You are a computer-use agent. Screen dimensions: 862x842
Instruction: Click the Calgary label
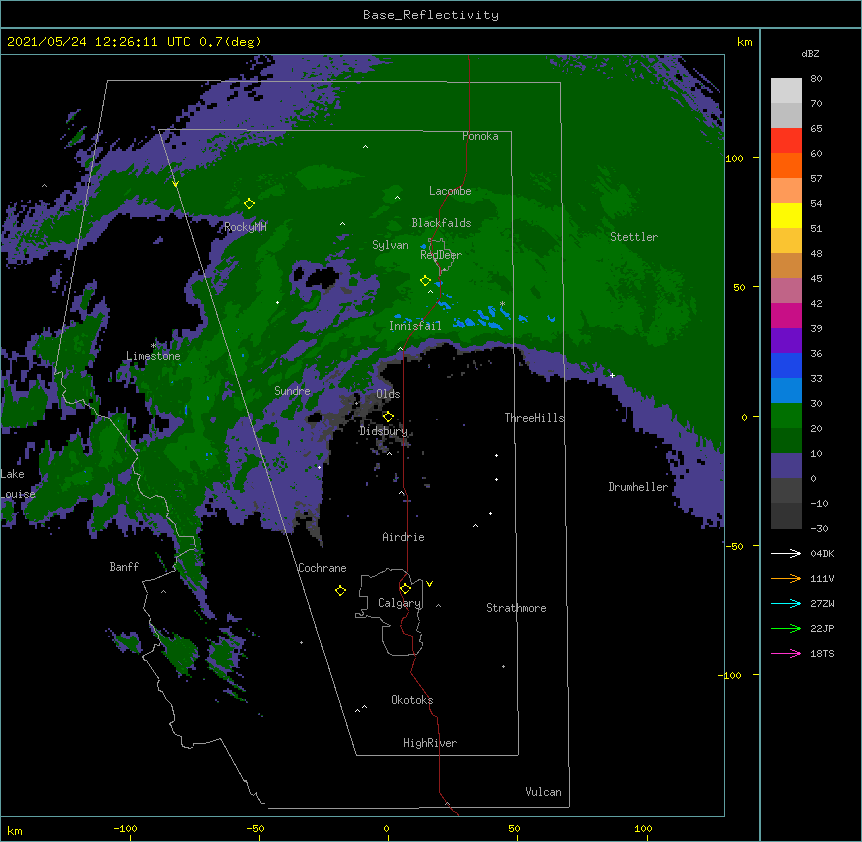tap(400, 603)
